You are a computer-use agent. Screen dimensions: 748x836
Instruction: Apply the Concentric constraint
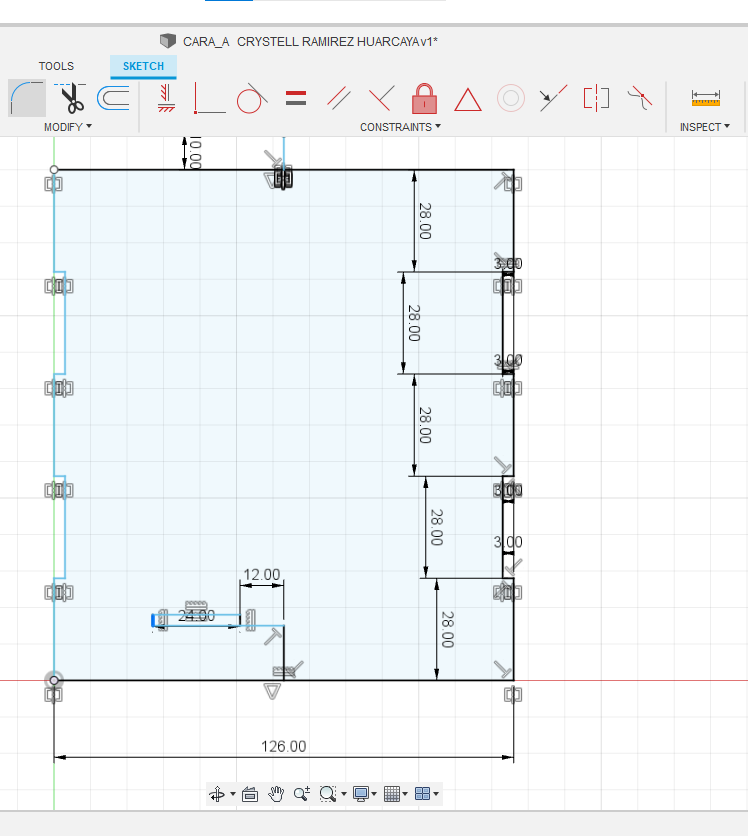tap(511, 98)
